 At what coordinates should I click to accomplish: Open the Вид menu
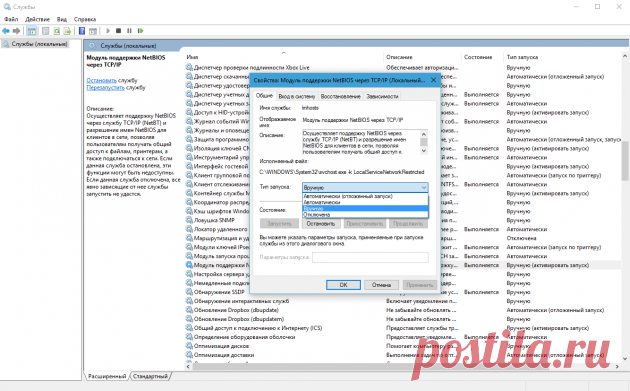pos(62,19)
